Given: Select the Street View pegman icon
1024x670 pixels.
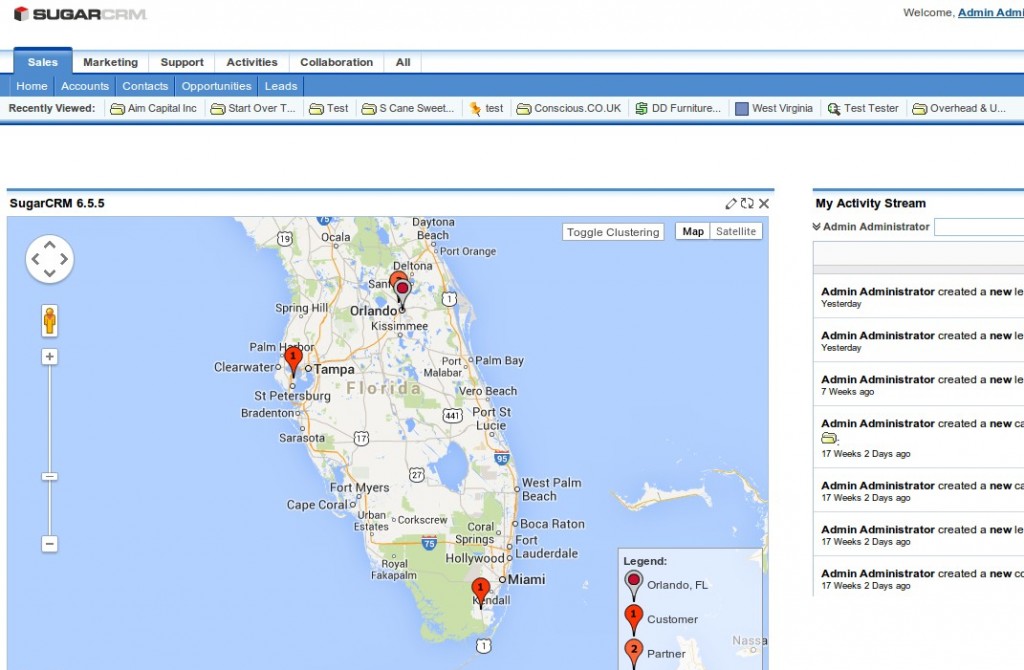Looking at the screenshot, I should (x=50, y=321).
